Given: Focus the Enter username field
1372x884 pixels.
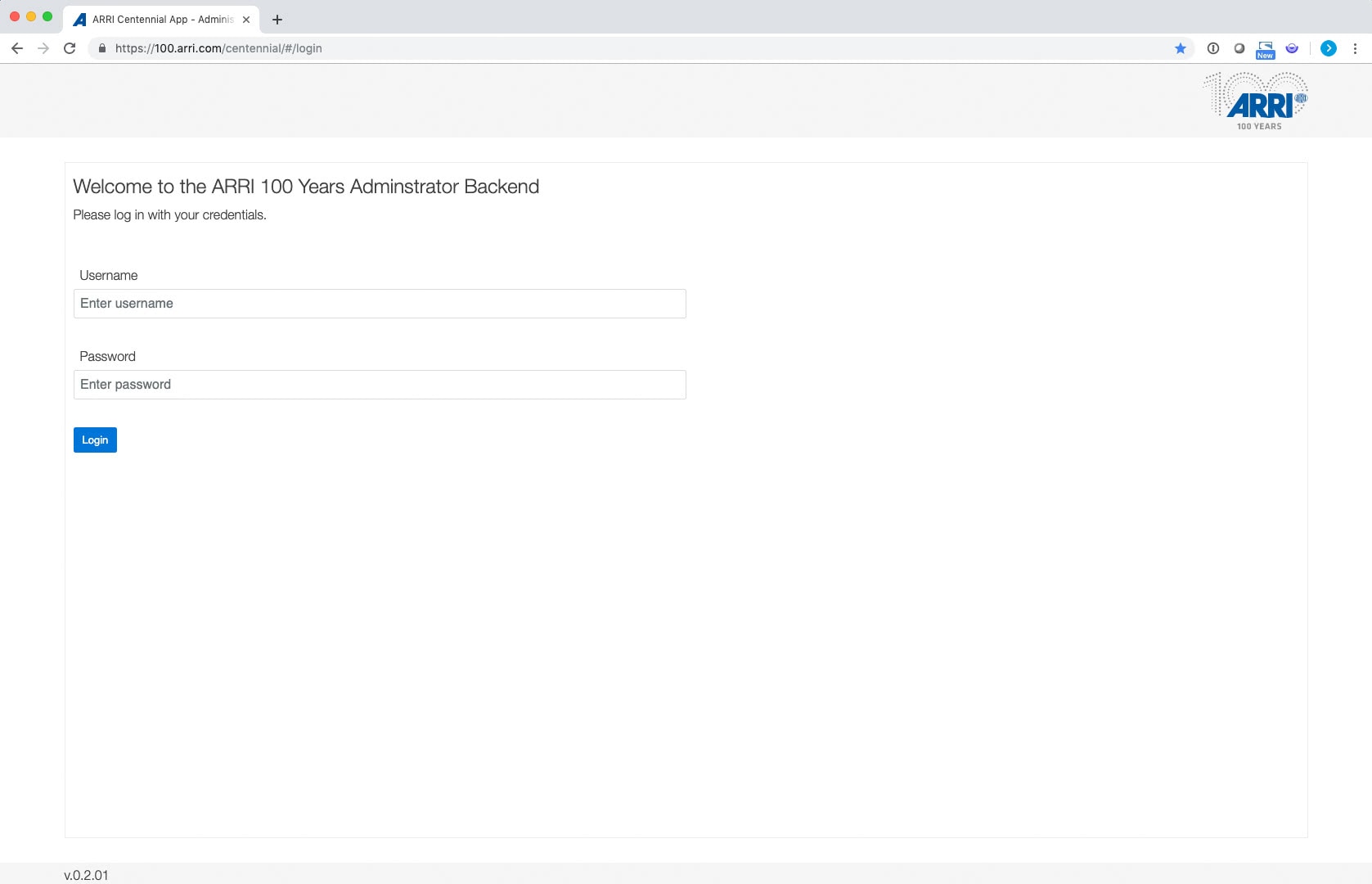Looking at the screenshot, I should pyautogui.click(x=380, y=304).
